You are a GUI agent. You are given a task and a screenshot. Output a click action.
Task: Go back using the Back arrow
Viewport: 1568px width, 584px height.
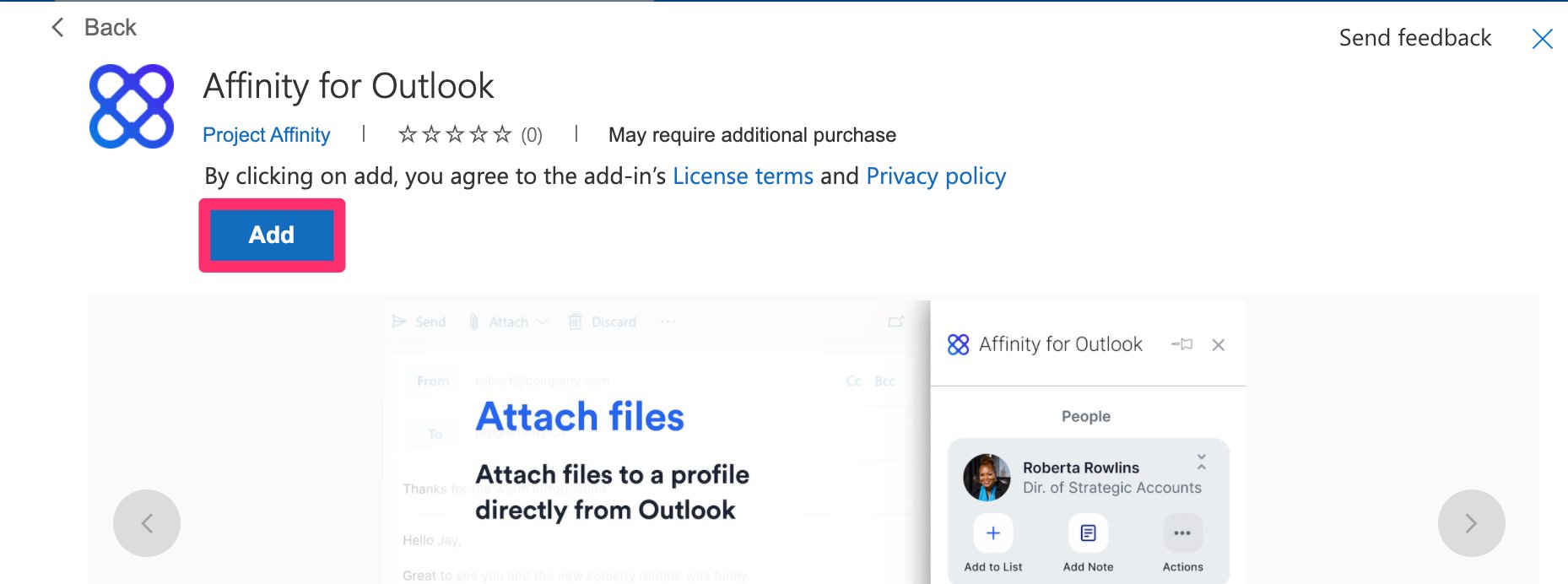[x=57, y=28]
